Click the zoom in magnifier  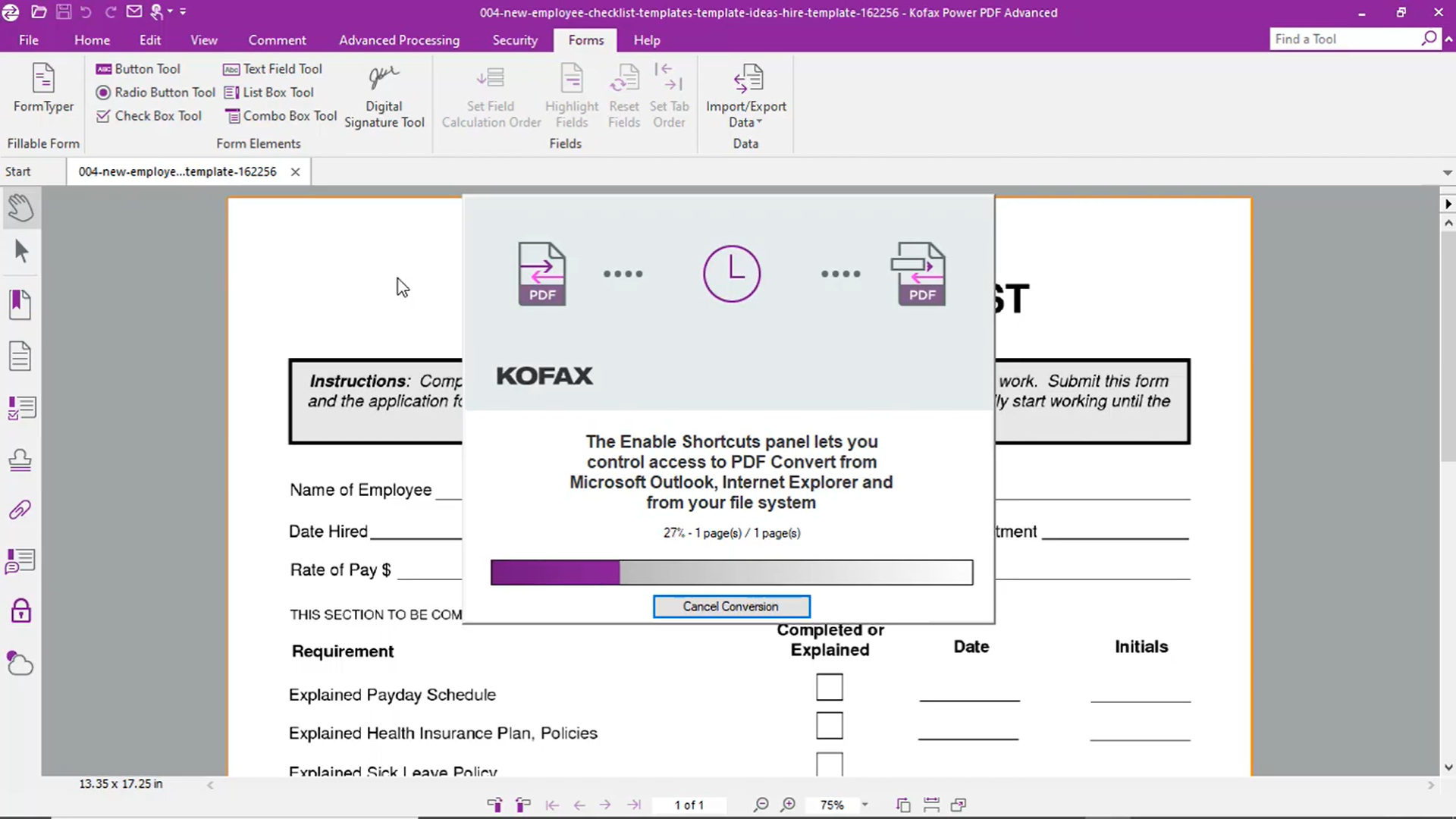coord(788,805)
